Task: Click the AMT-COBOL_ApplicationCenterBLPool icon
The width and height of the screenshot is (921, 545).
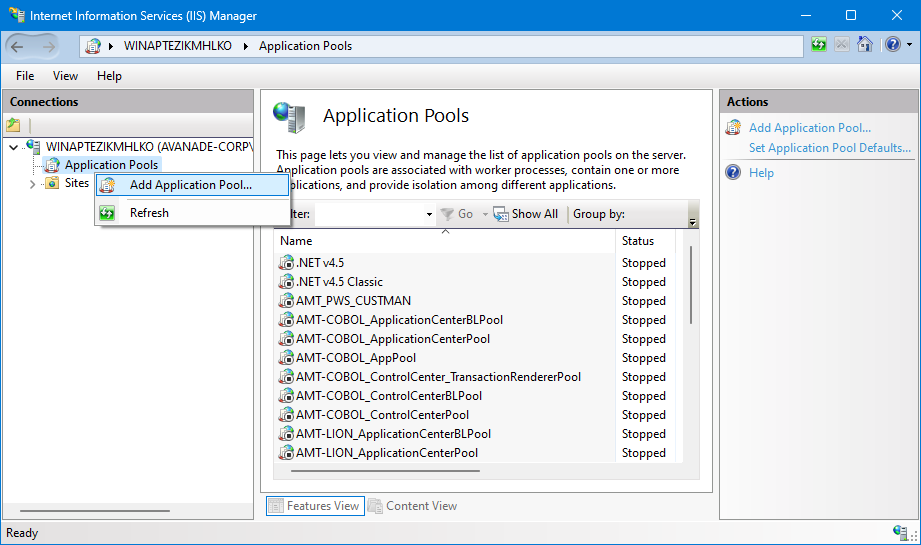Action: pos(286,319)
